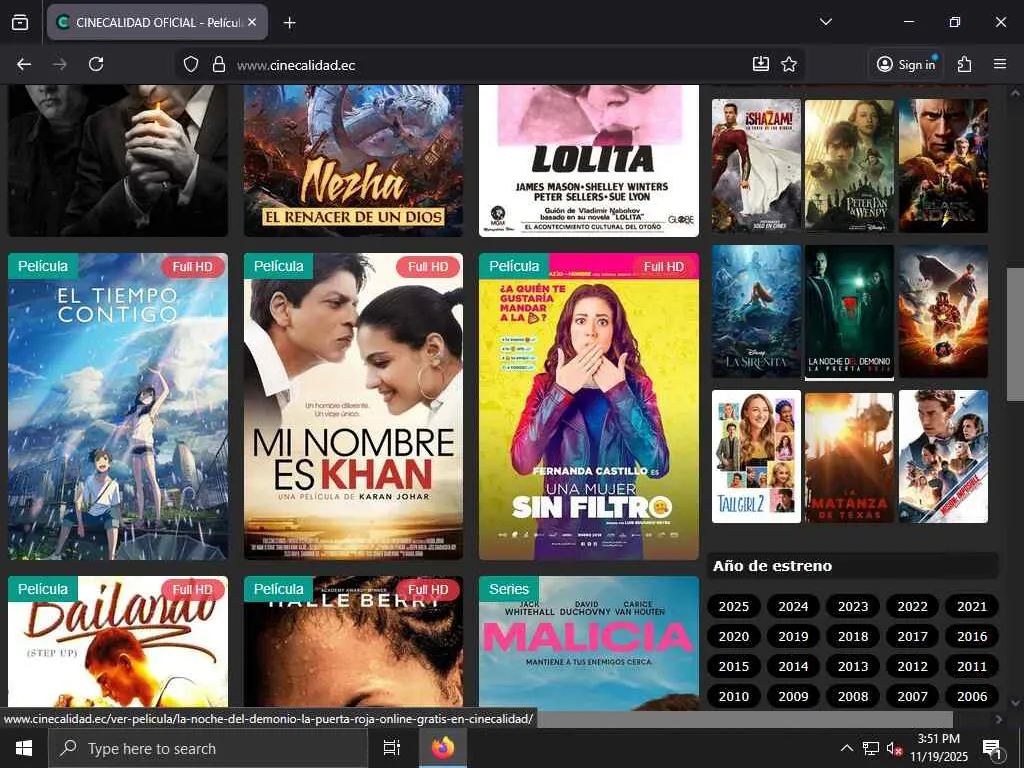The width and height of the screenshot is (1024, 768).
Task: Open El Tiempo Contigo movie poster
Action: 118,406
